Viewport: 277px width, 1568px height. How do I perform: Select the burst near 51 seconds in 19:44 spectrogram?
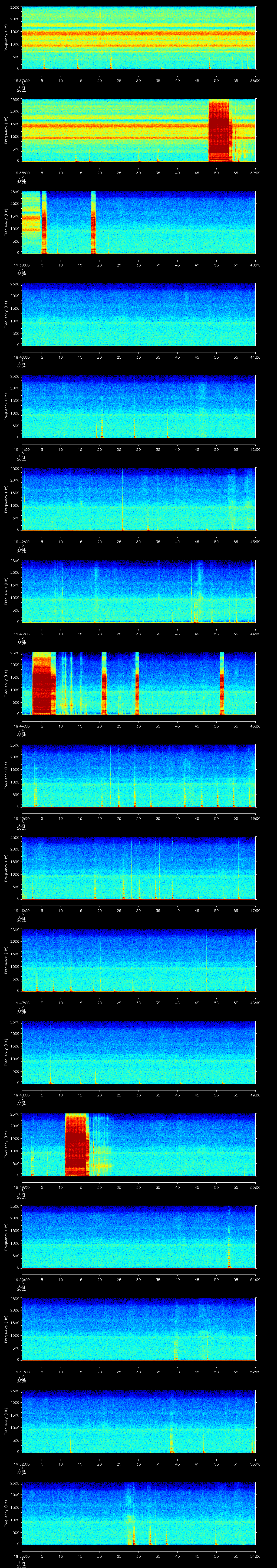coord(222,683)
